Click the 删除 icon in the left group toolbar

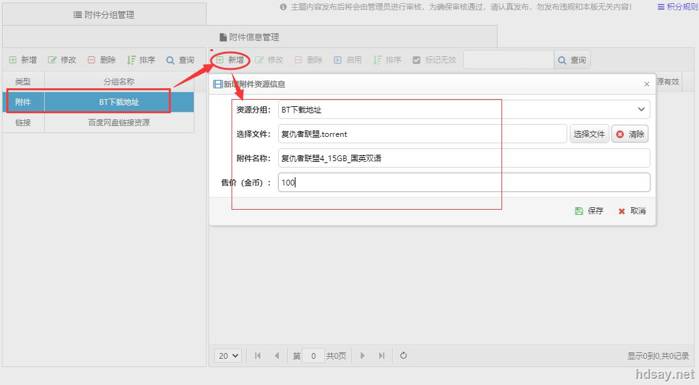pyautogui.click(x=91, y=60)
